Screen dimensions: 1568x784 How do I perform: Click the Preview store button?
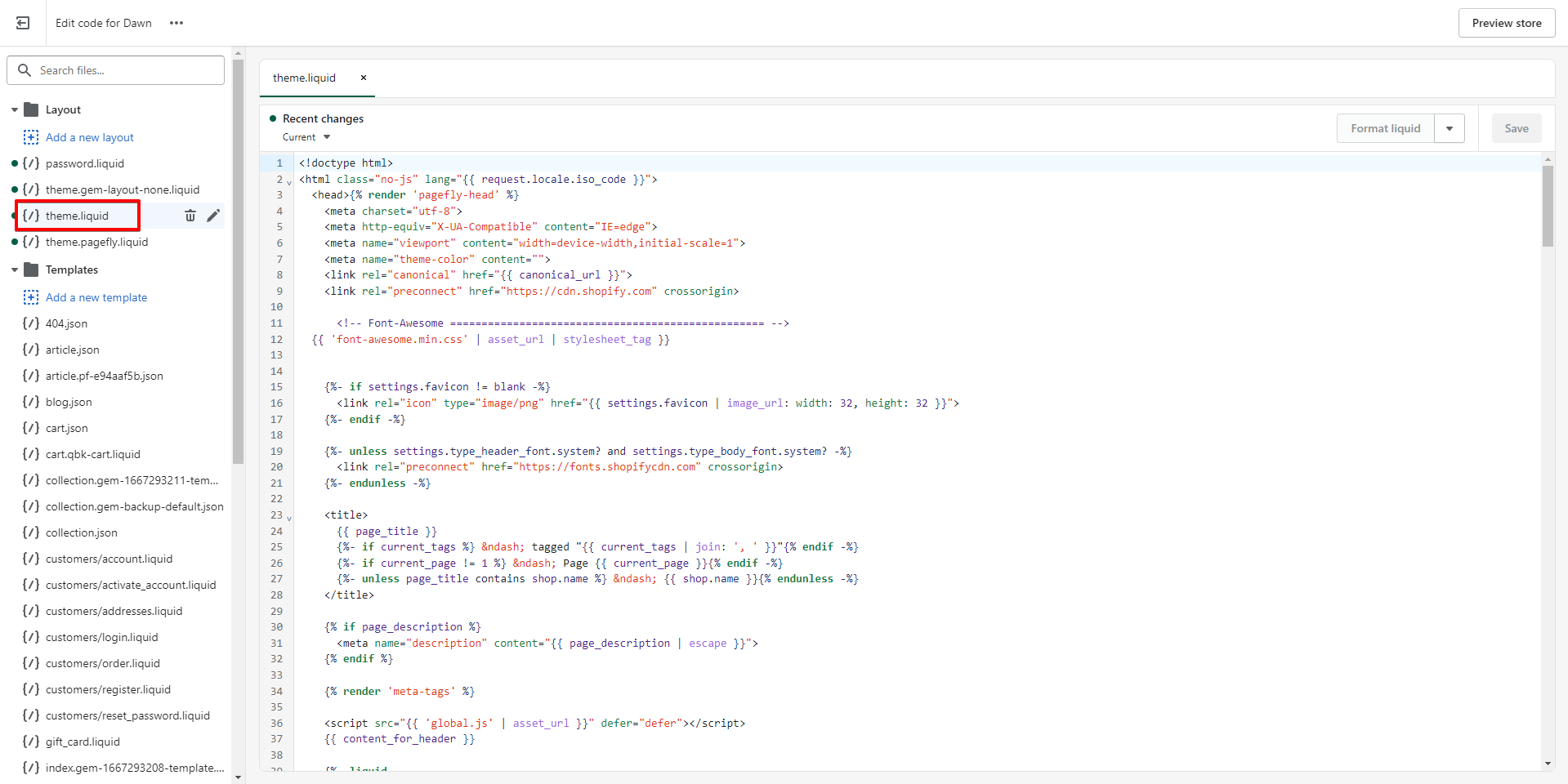(x=1507, y=23)
